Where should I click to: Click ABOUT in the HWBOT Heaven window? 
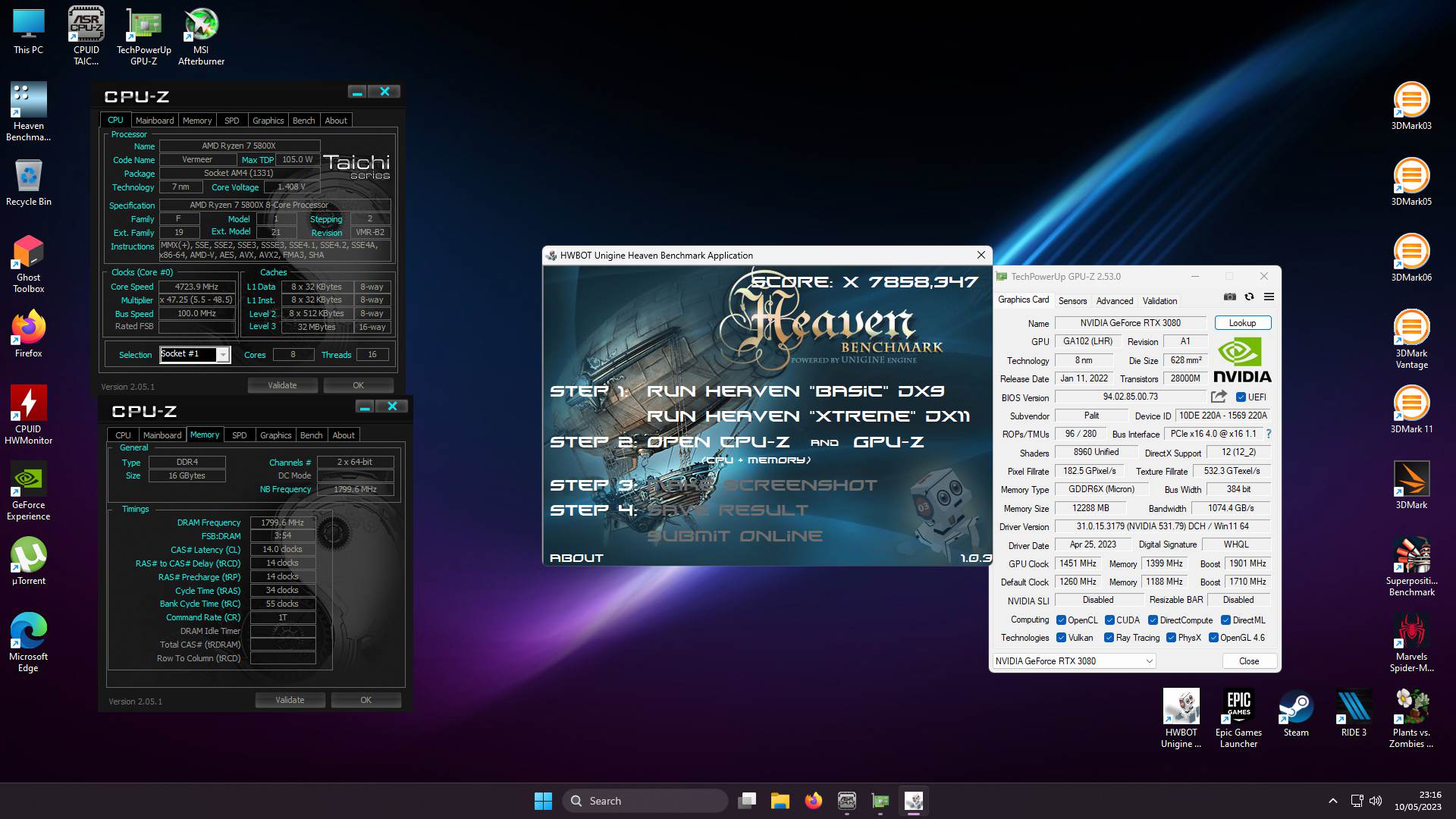pos(576,558)
